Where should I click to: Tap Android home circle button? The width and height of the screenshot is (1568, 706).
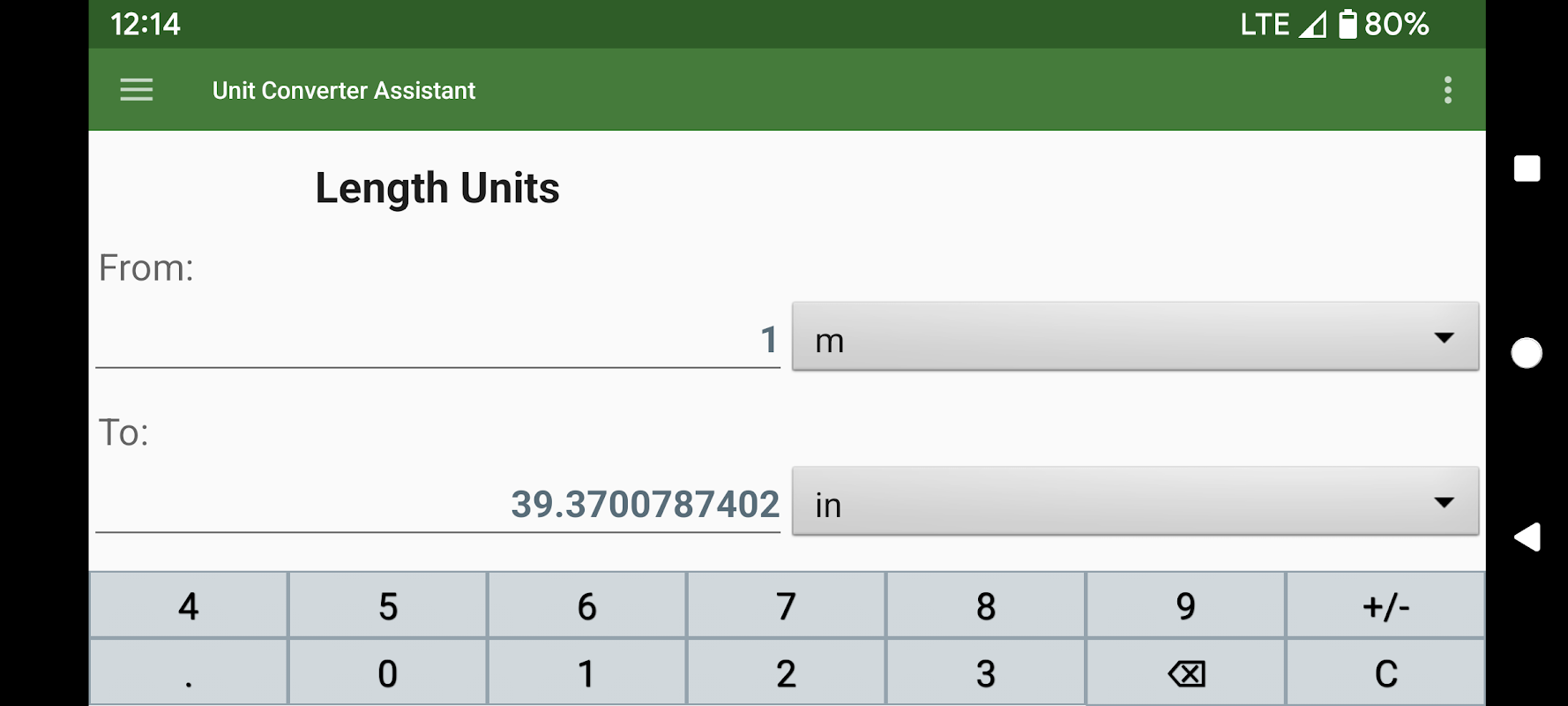1527,353
